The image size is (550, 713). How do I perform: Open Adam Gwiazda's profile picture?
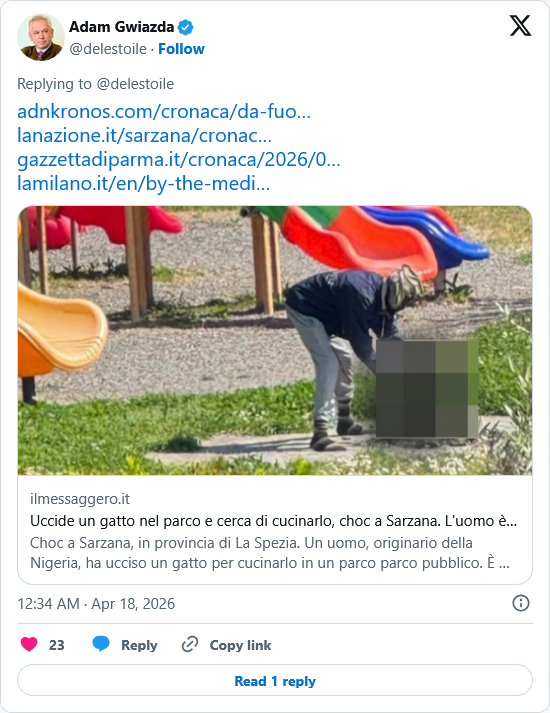tap(41, 37)
